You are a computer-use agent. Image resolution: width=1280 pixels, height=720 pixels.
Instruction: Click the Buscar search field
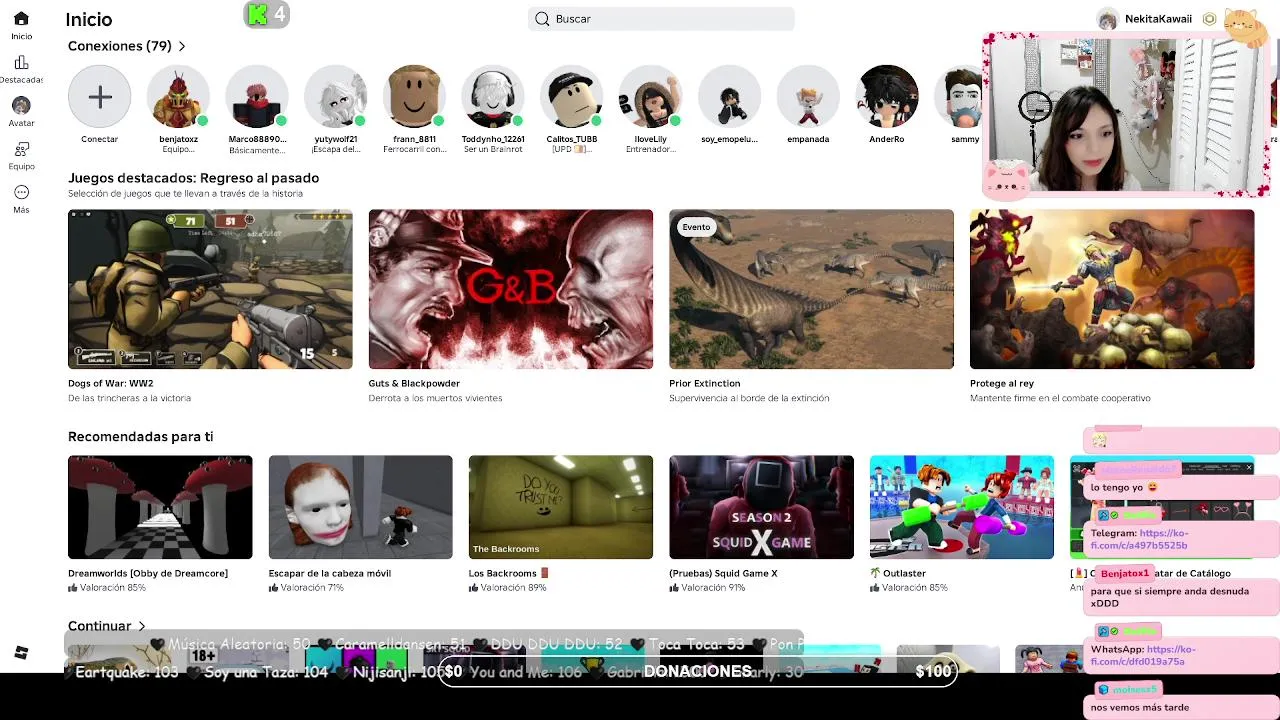(x=661, y=19)
